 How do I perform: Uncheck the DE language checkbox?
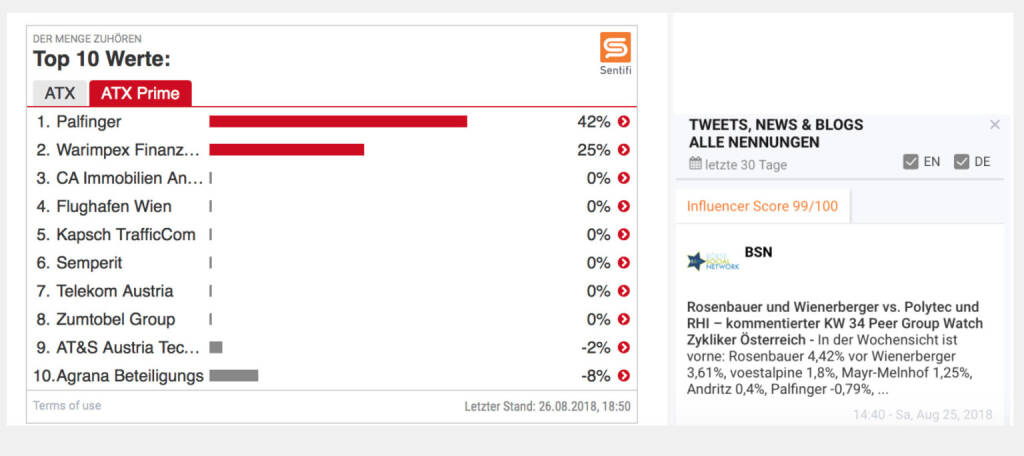click(961, 162)
